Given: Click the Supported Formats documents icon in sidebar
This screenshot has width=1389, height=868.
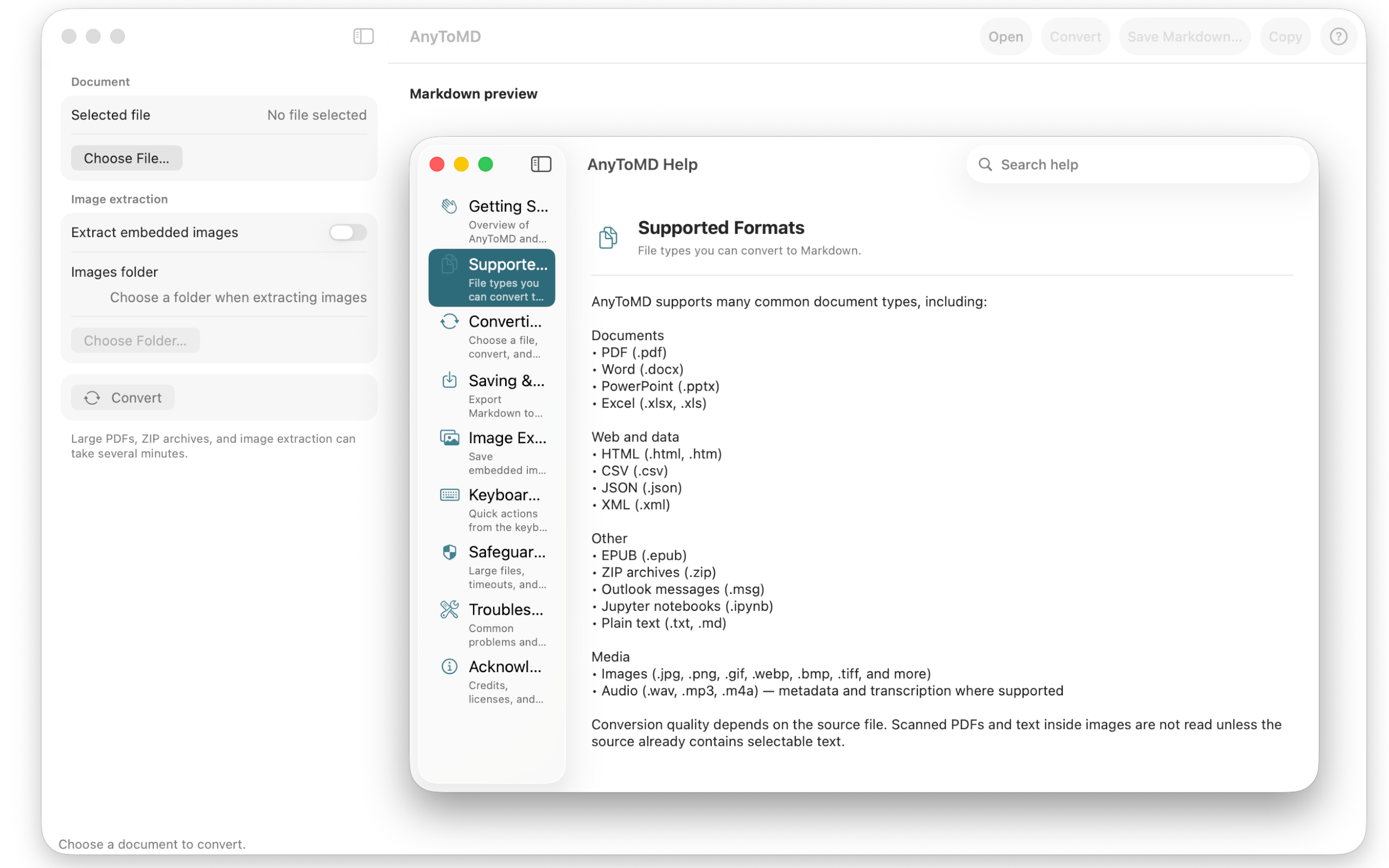Looking at the screenshot, I should 449,264.
